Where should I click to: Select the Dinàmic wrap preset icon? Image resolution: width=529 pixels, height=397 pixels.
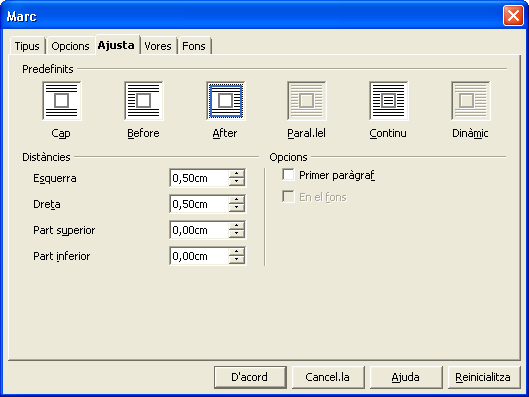471,101
